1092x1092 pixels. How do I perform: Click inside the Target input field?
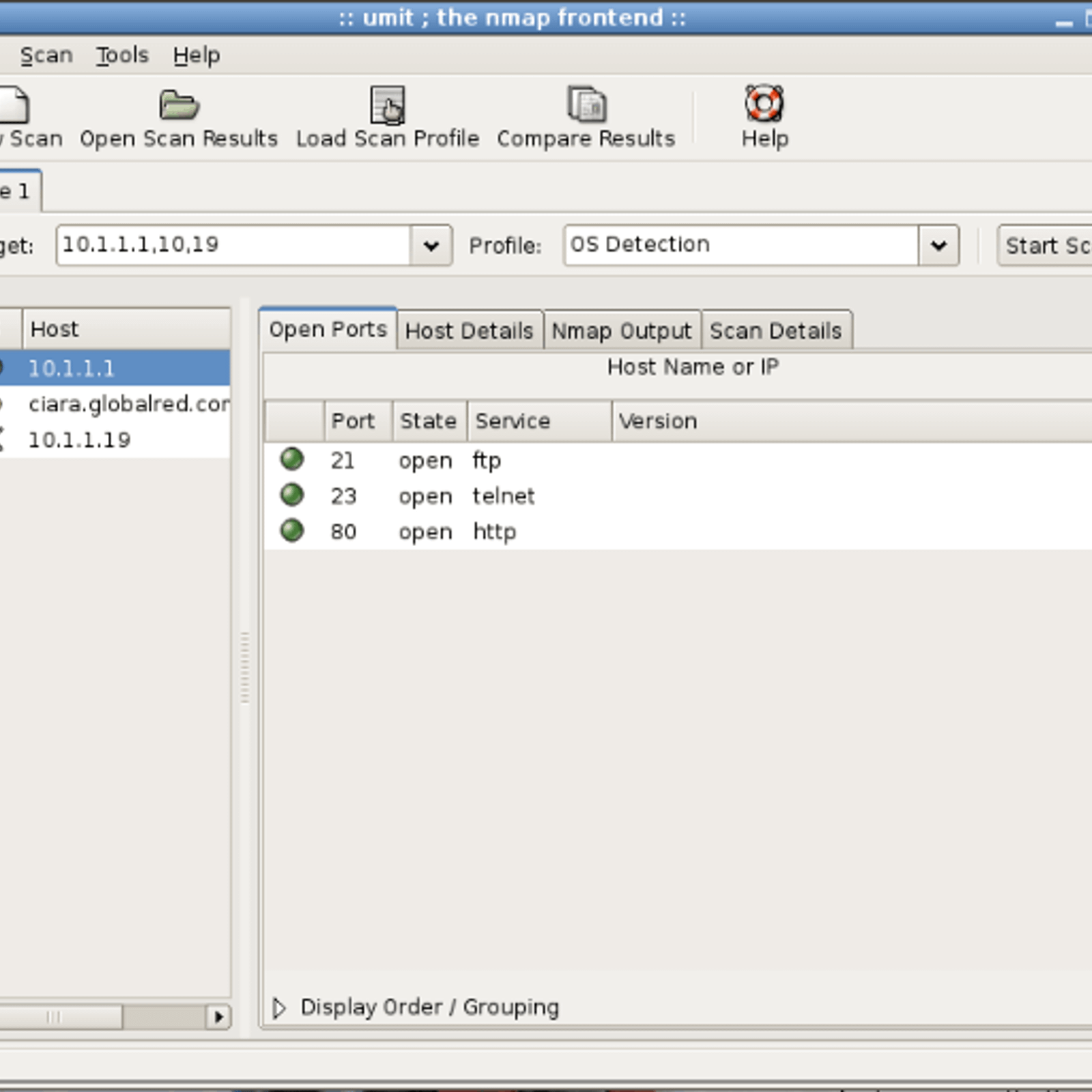pyautogui.click(x=233, y=245)
